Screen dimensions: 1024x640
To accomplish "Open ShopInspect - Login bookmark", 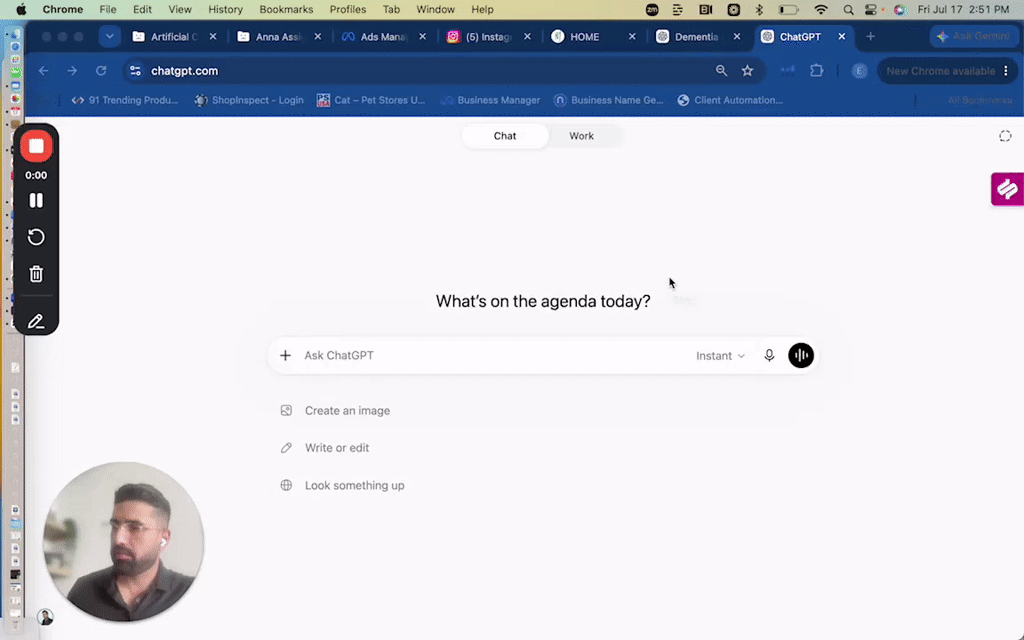I will click(249, 100).
